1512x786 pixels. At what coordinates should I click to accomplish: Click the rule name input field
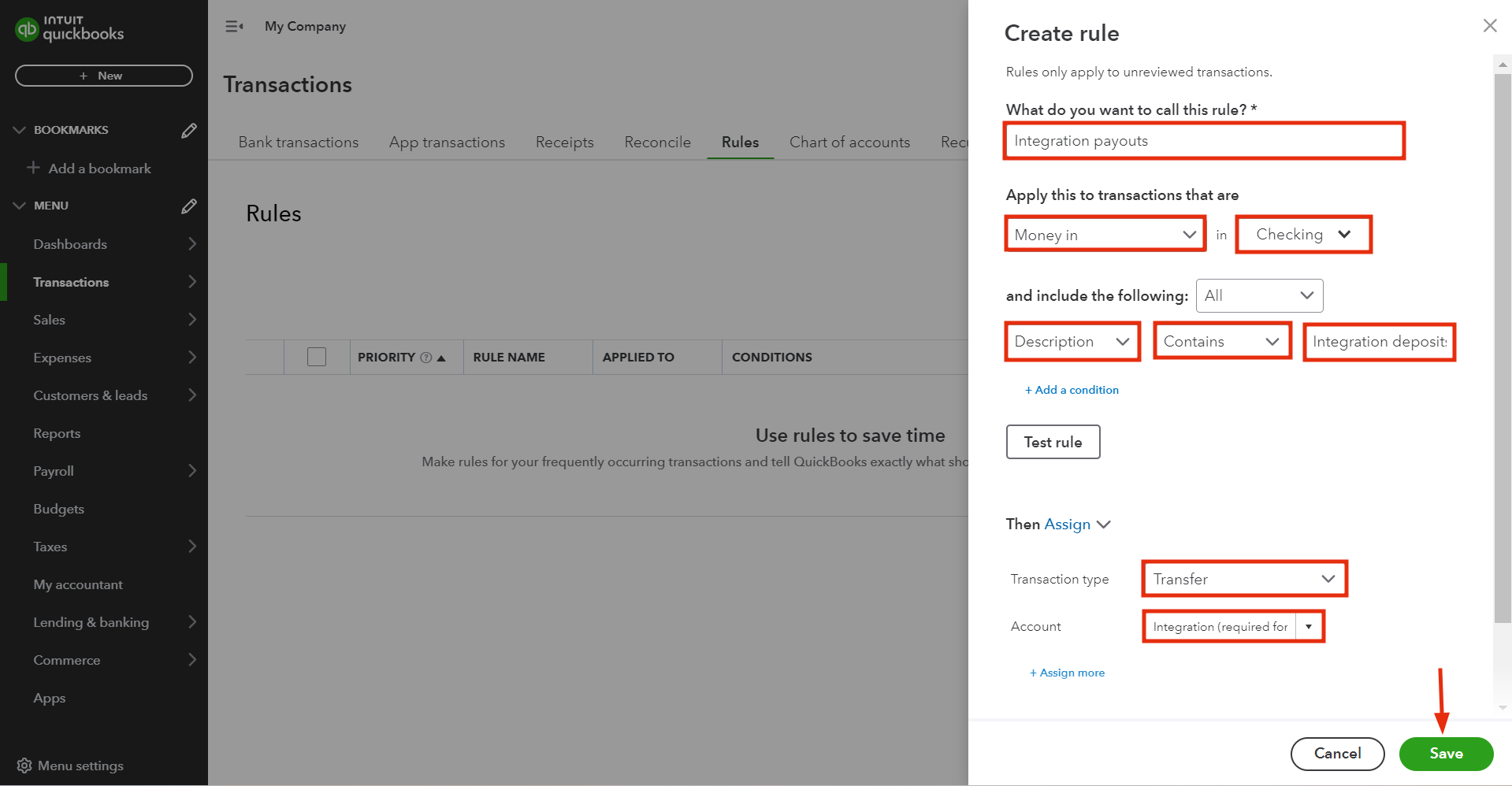(x=1204, y=140)
